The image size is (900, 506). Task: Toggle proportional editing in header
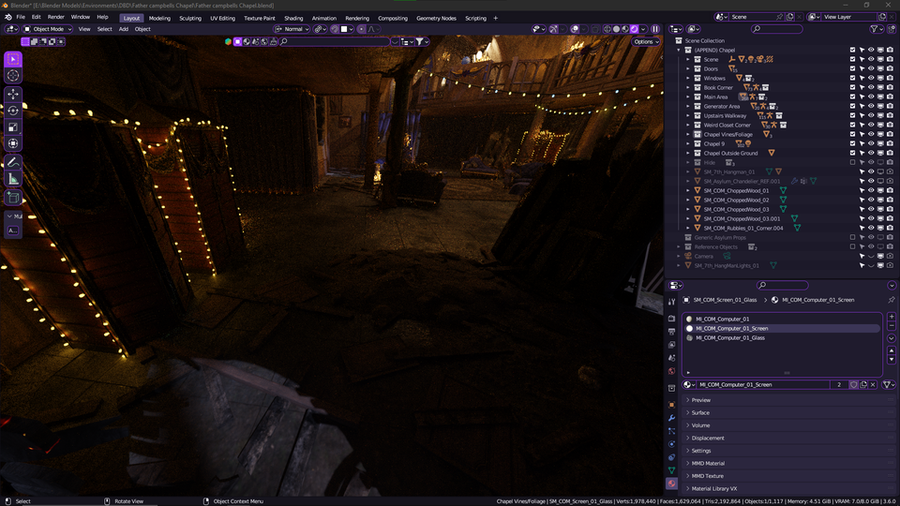click(x=361, y=29)
